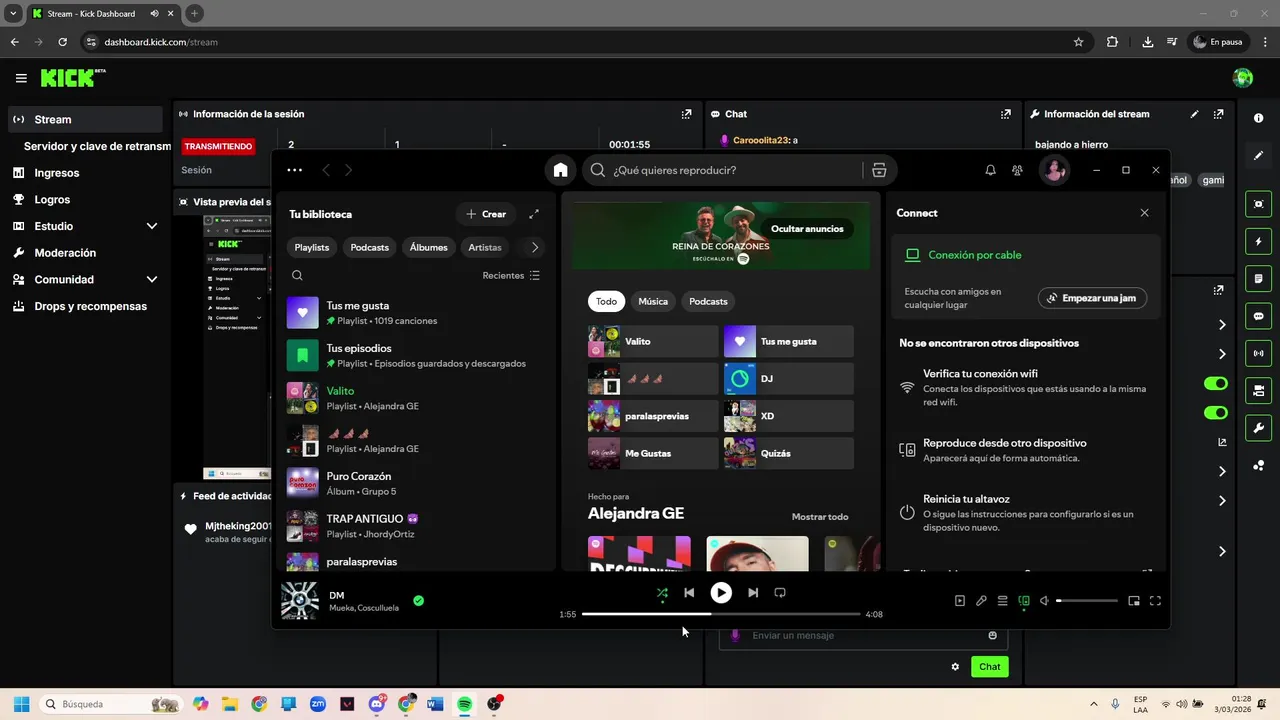
Task: Open the wrench tool in right rail
Action: point(1259,428)
